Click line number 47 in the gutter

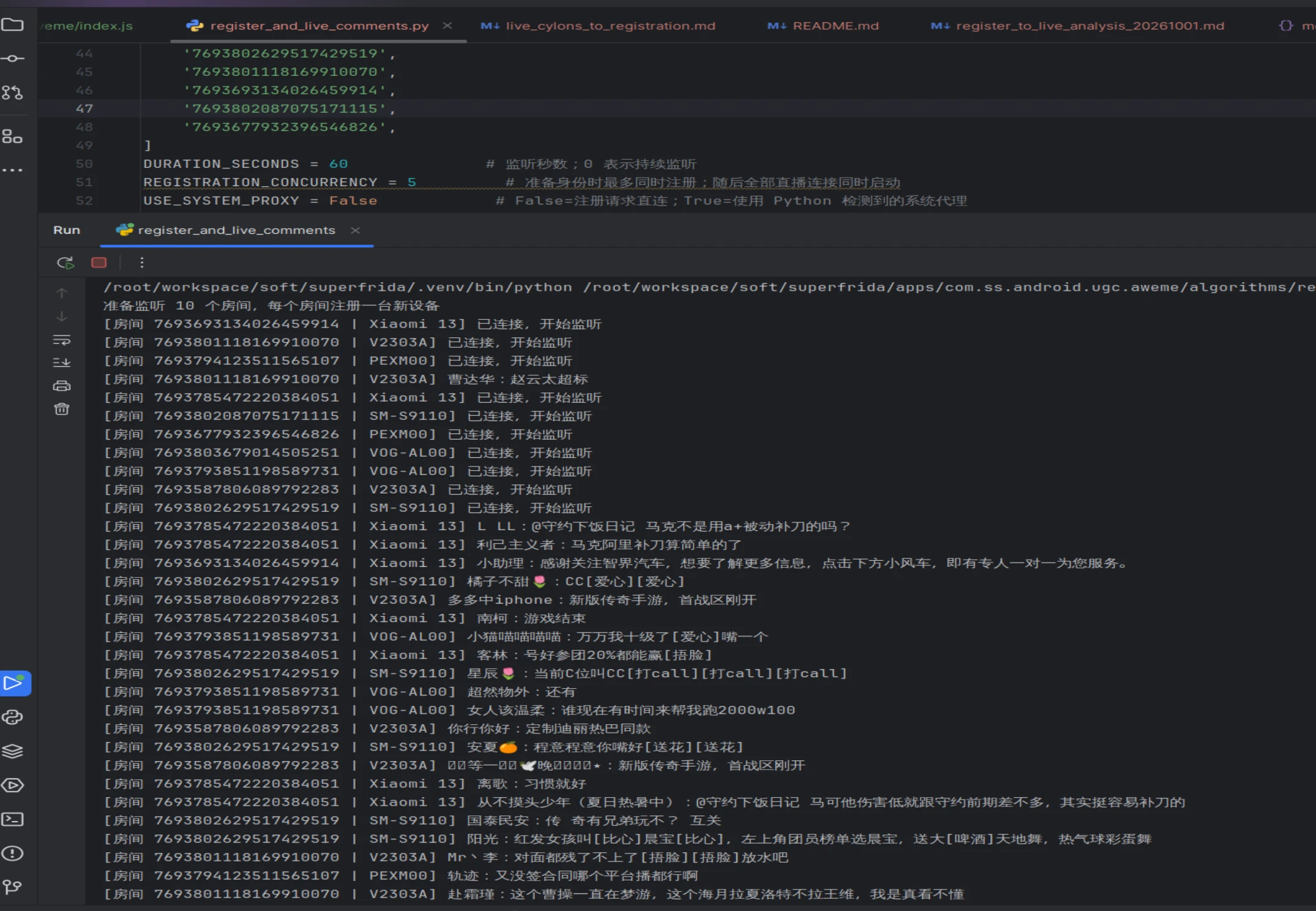click(x=84, y=108)
